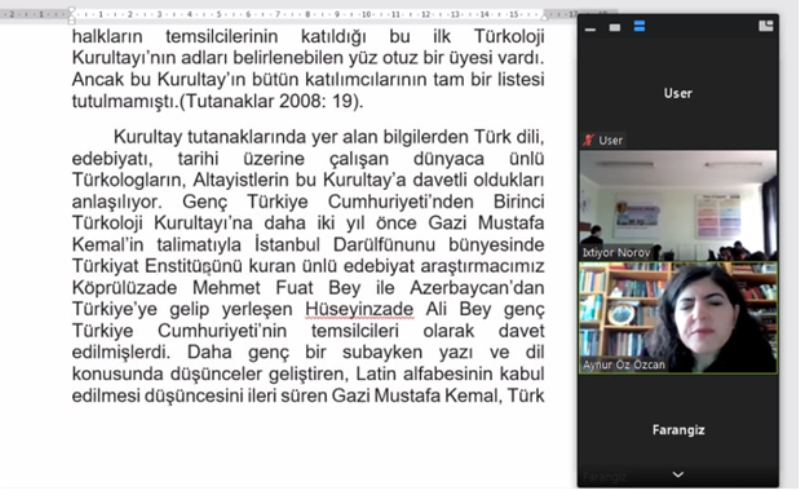Image resolution: width=800 pixels, height=490 pixels.
Task: Place cursor at the paragraph starting Kurultay tutanaklarında
Action: tap(115, 137)
